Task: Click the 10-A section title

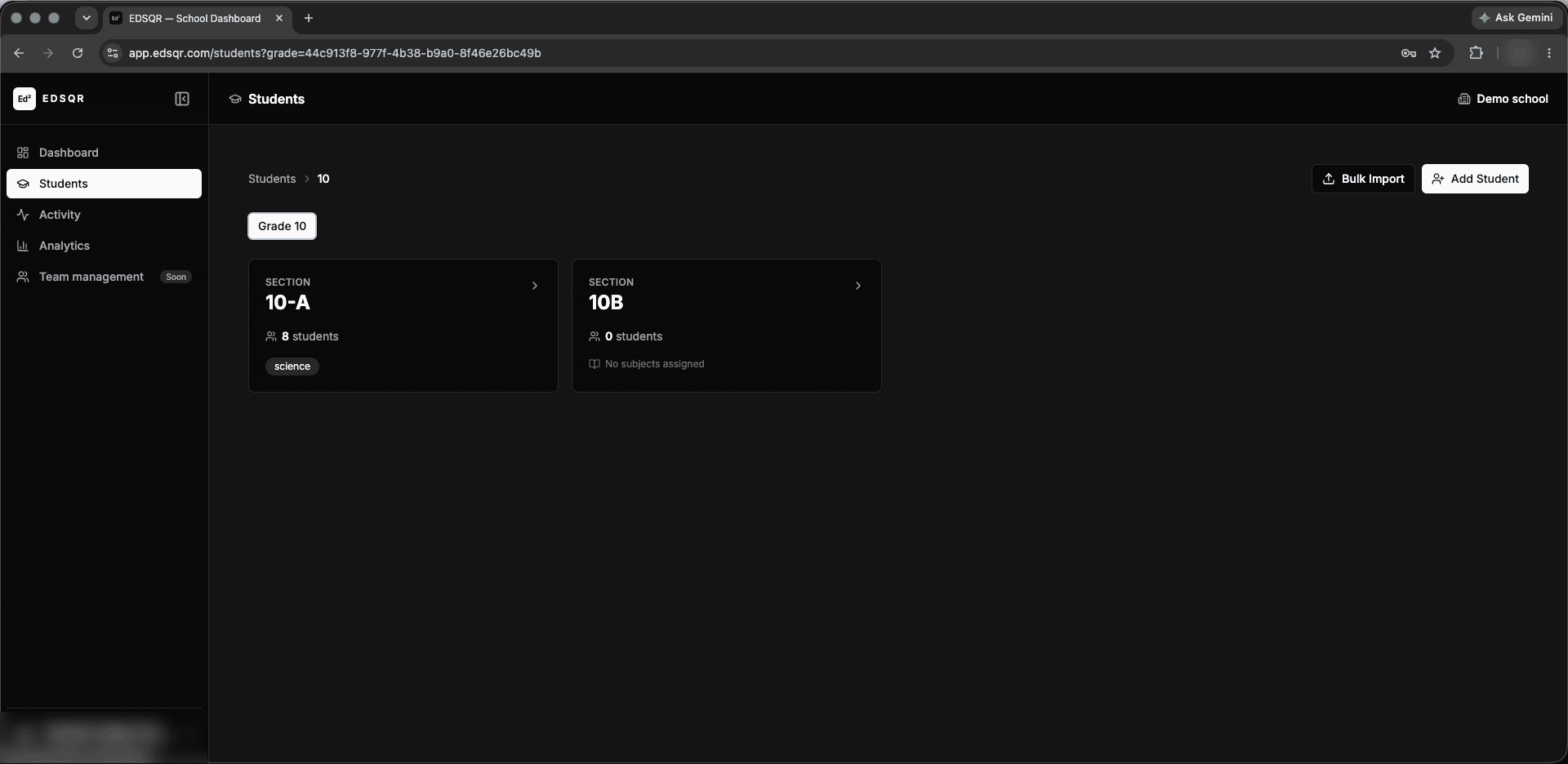Action: point(287,303)
